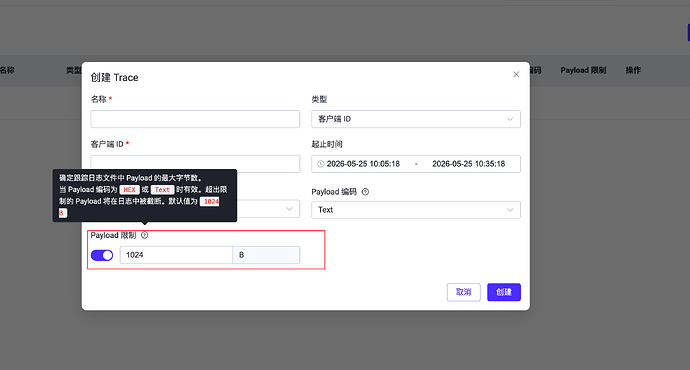Click the 创建 button
This screenshot has height=370, width=690.
[504, 292]
